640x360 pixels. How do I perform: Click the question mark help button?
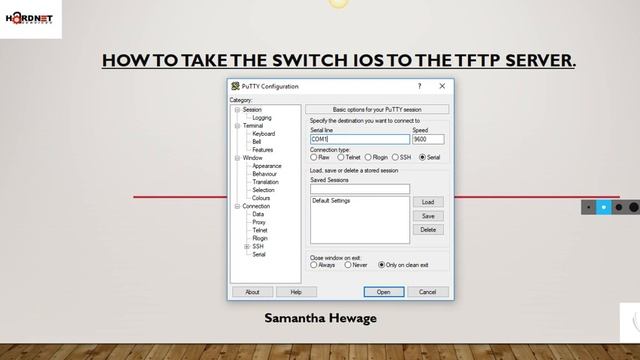point(419,86)
